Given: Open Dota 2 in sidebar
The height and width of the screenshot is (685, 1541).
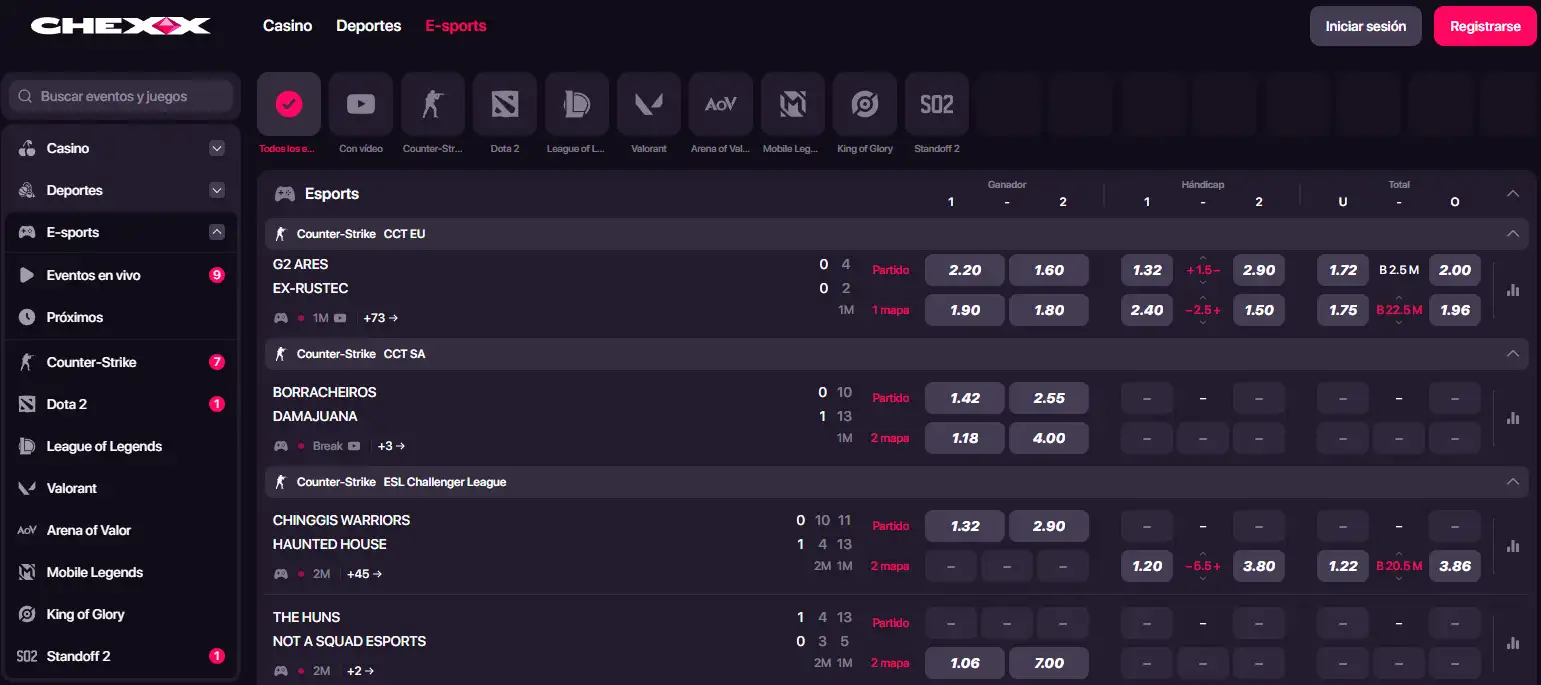Looking at the screenshot, I should (x=121, y=404).
